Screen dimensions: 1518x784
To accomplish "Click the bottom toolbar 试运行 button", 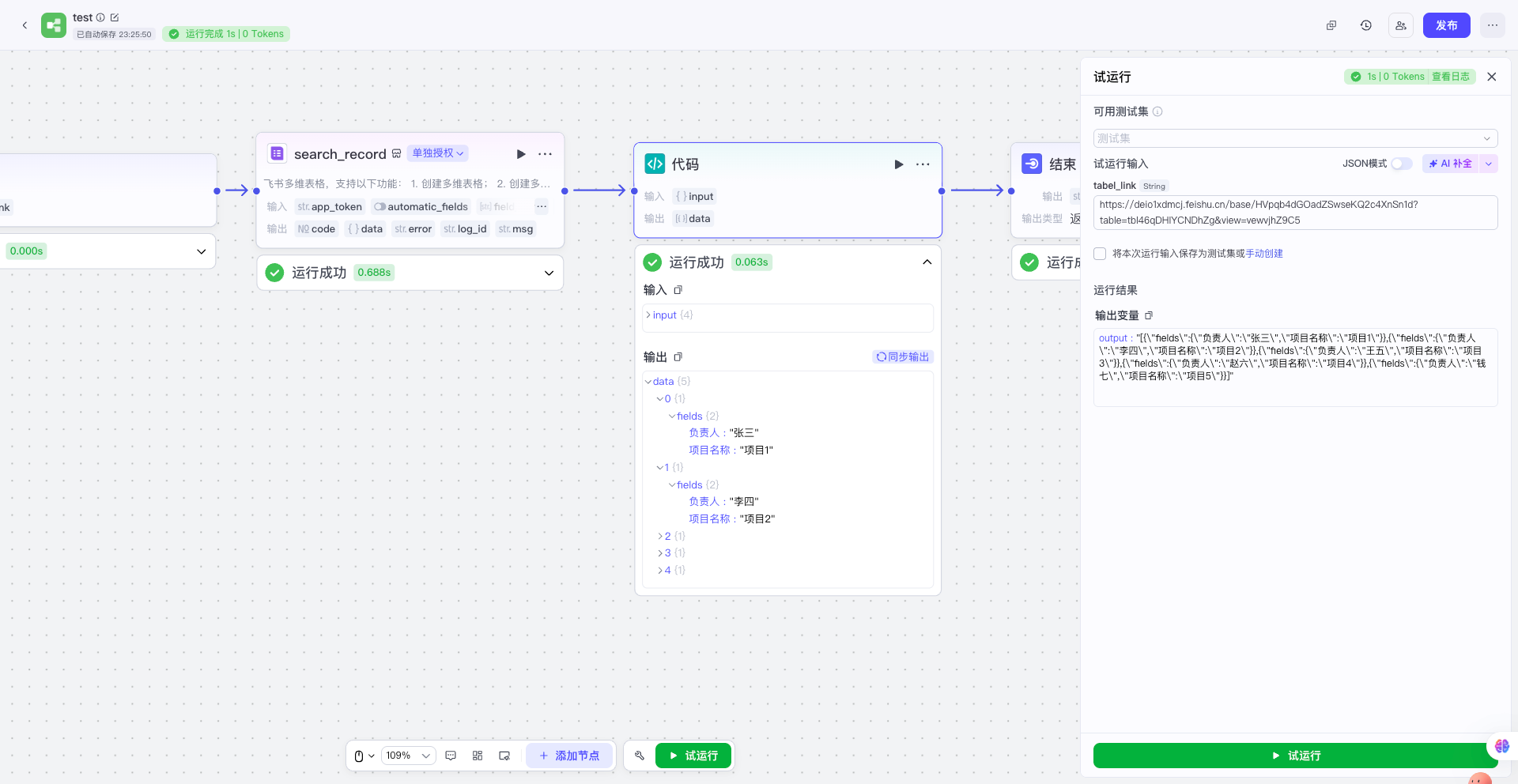I will pos(693,756).
